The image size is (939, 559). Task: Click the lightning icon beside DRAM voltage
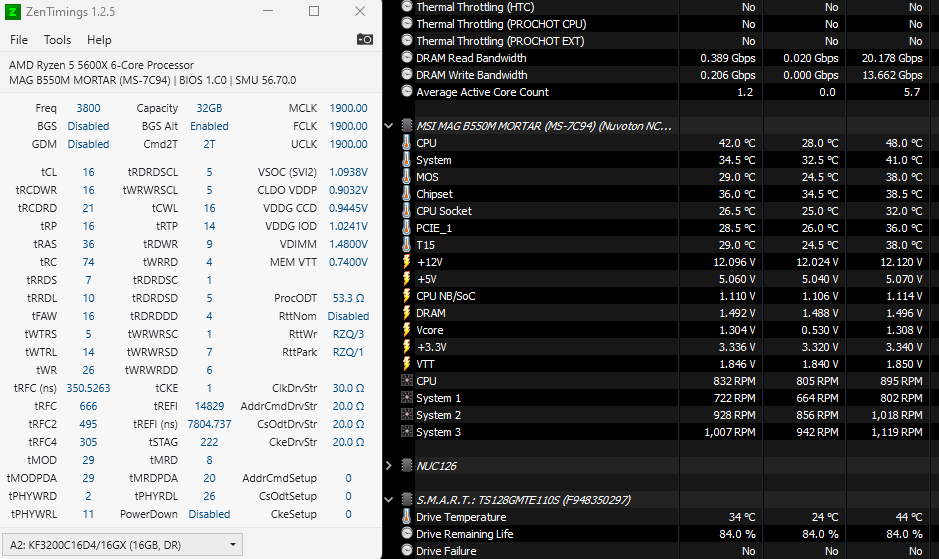pyautogui.click(x=407, y=313)
